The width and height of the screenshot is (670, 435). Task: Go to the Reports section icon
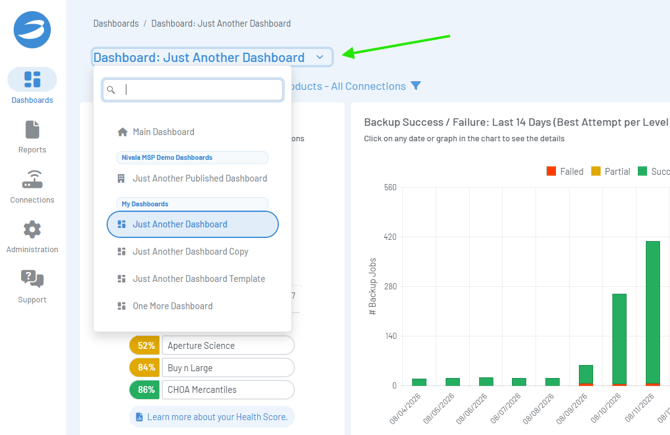tap(32, 130)
